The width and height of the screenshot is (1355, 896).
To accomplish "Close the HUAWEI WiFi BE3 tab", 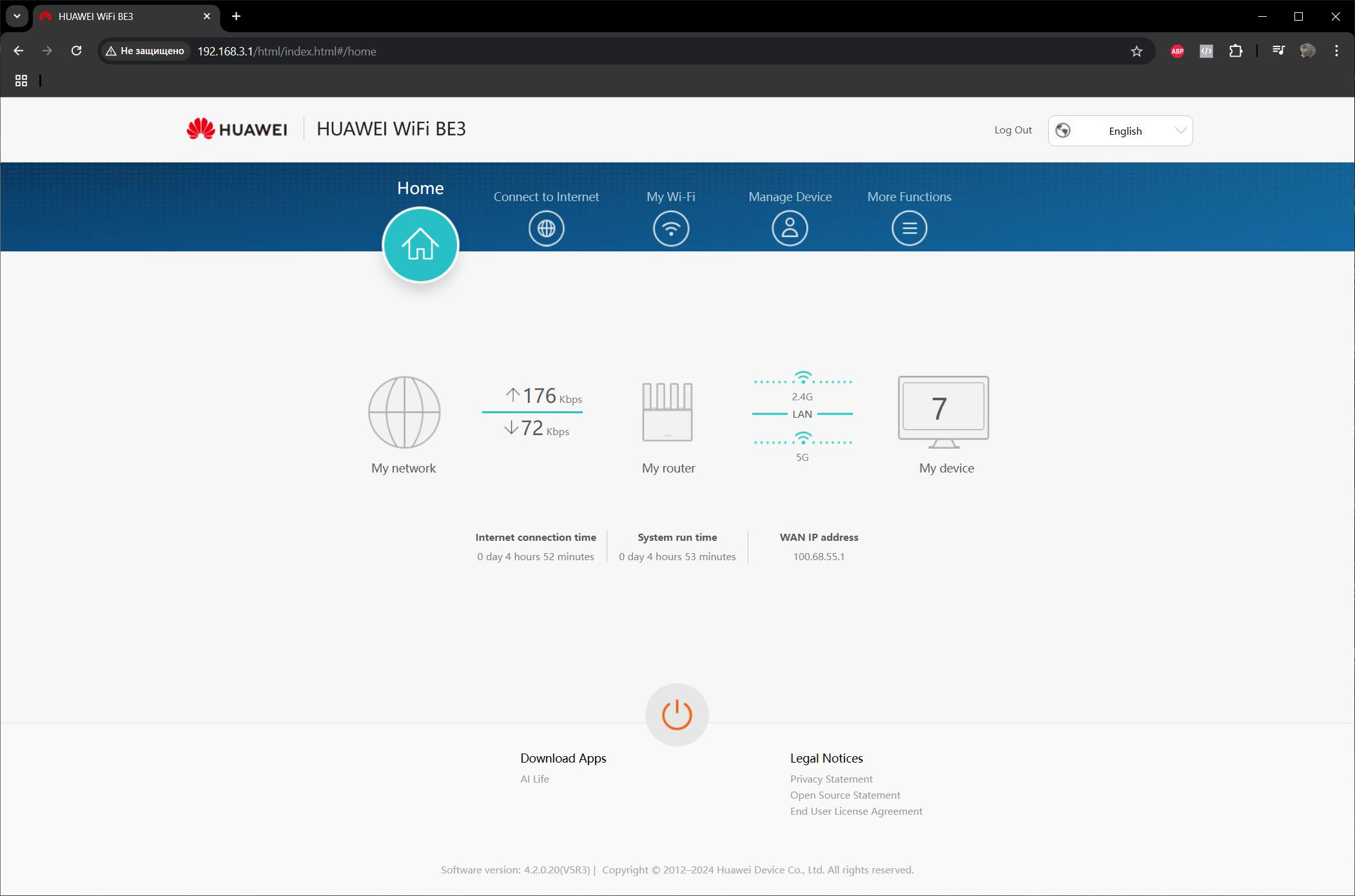I will [x=207, y=16].
